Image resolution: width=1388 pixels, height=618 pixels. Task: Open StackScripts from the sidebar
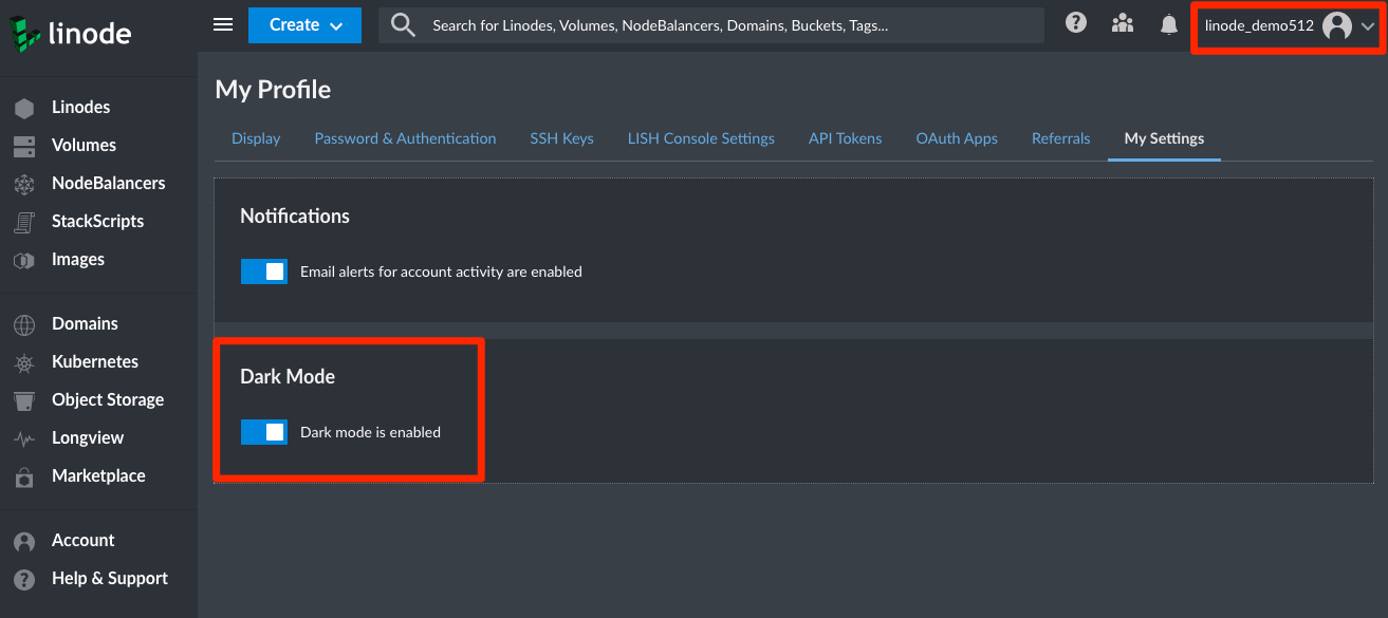[97, 220]
